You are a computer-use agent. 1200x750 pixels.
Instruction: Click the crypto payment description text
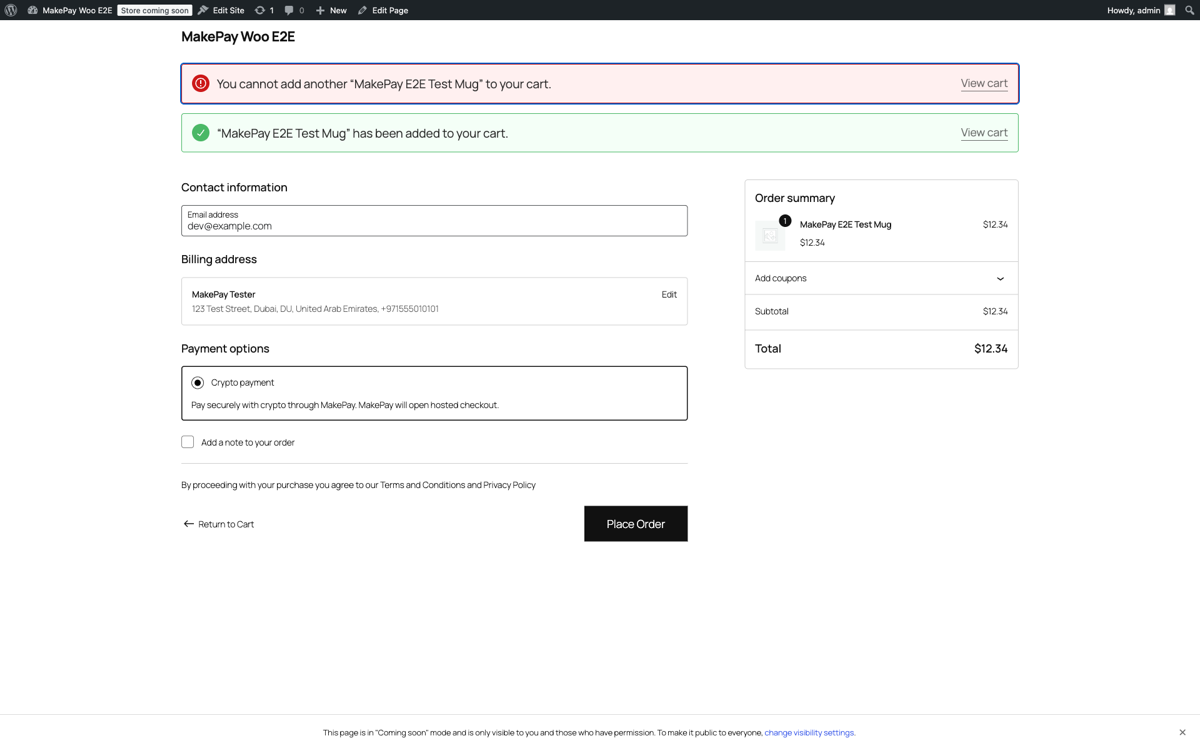[345, 406]
